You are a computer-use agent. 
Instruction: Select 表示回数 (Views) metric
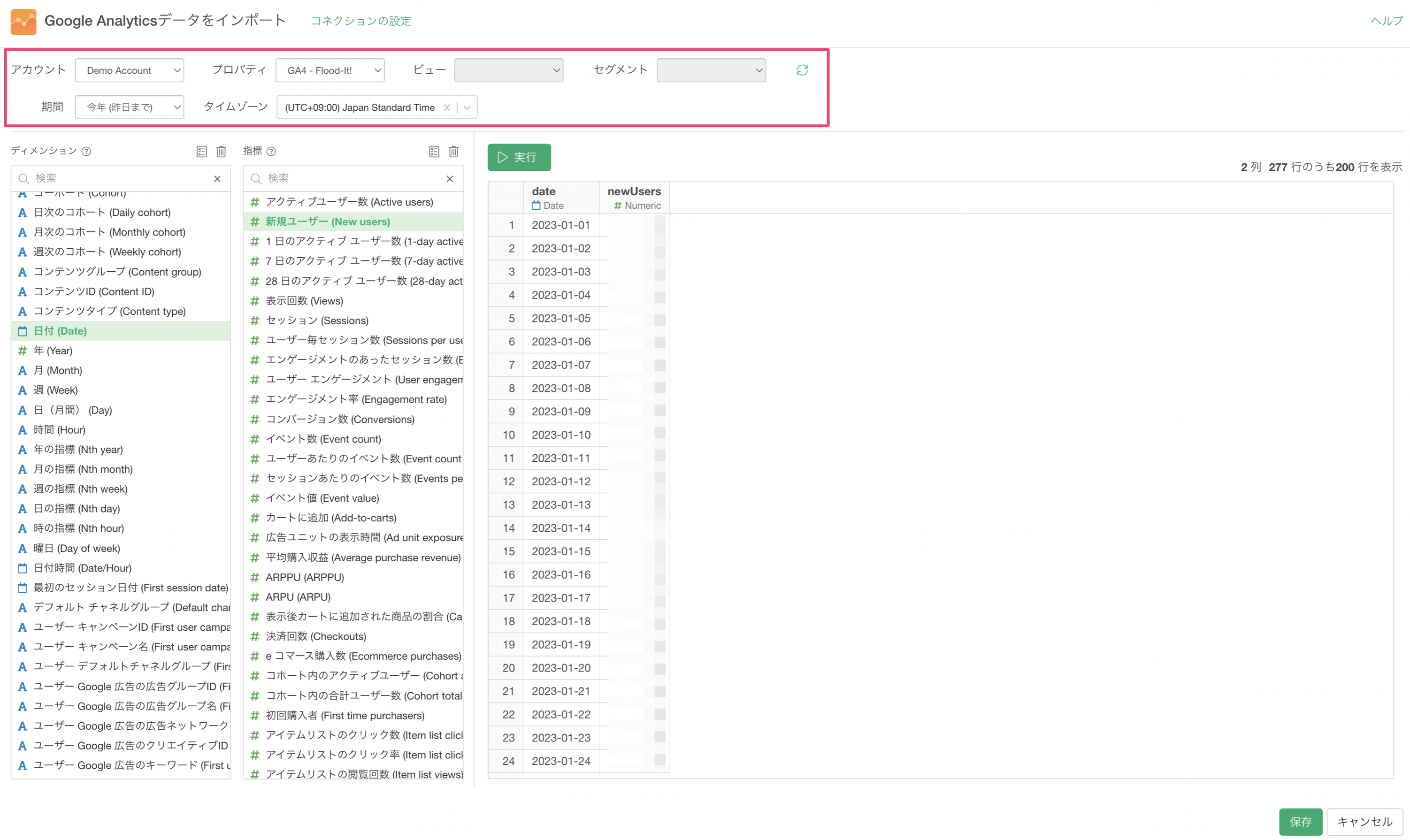pyautogui.click(x=353, y=301)
